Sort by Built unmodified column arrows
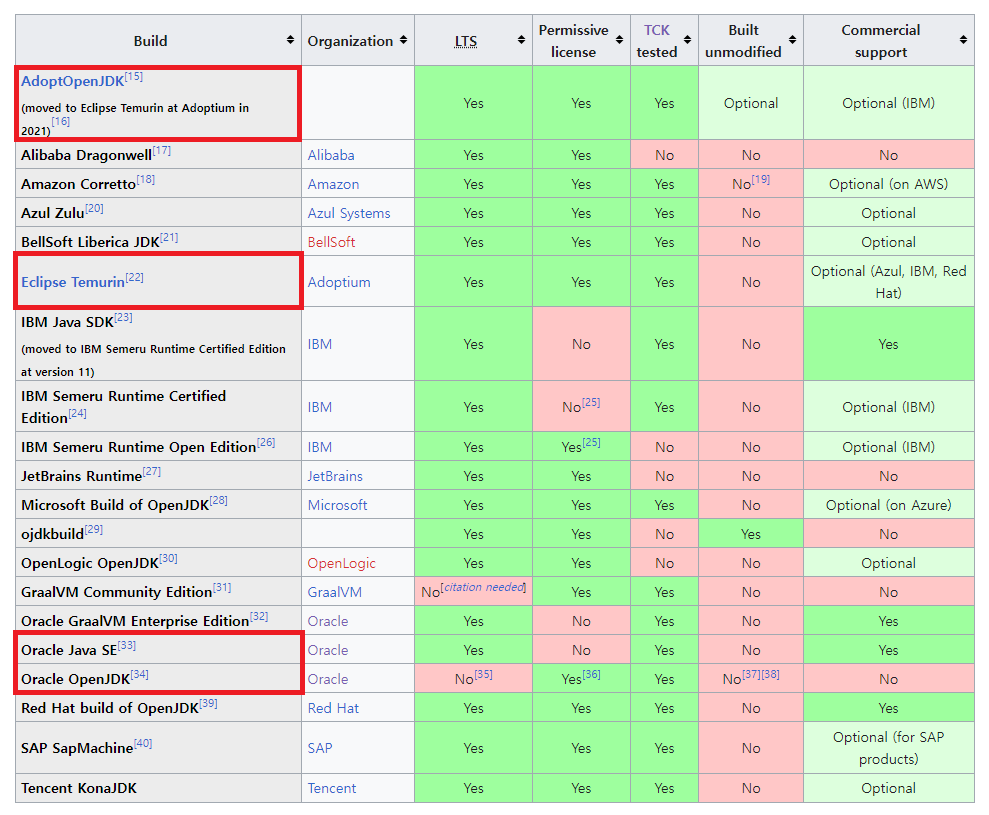Viewport: 989px width, 815px height. click(792, 40)
